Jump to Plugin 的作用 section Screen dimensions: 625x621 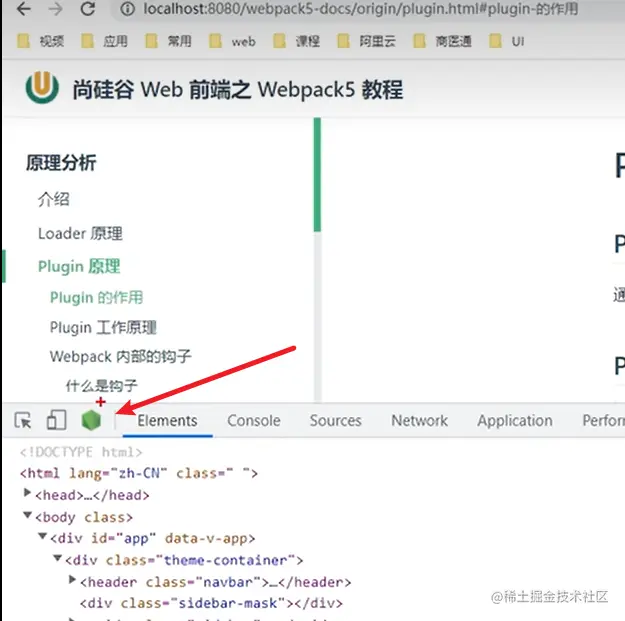click(x=96, y=297)
